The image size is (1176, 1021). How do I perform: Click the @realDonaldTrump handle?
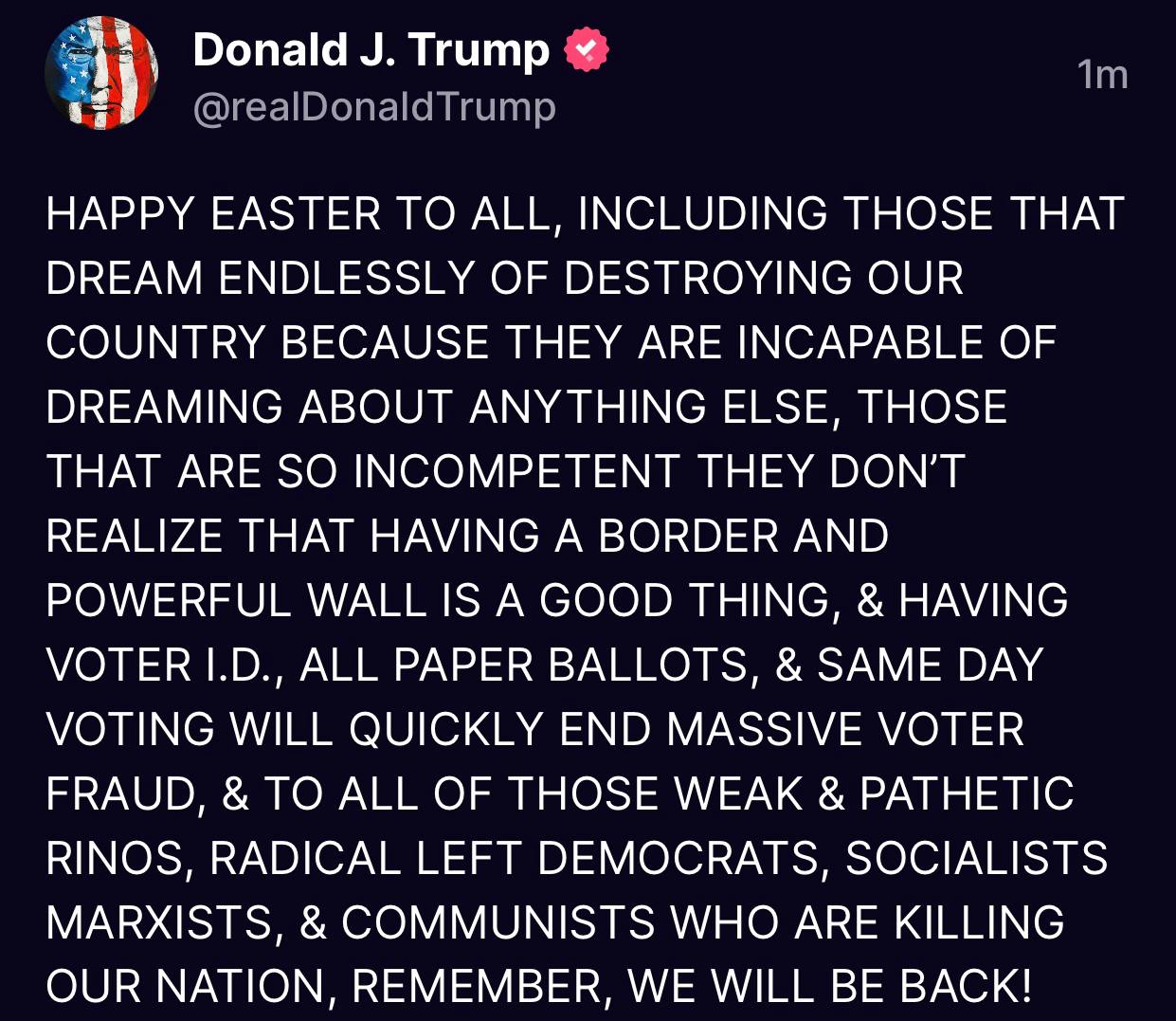coord(374,107)
